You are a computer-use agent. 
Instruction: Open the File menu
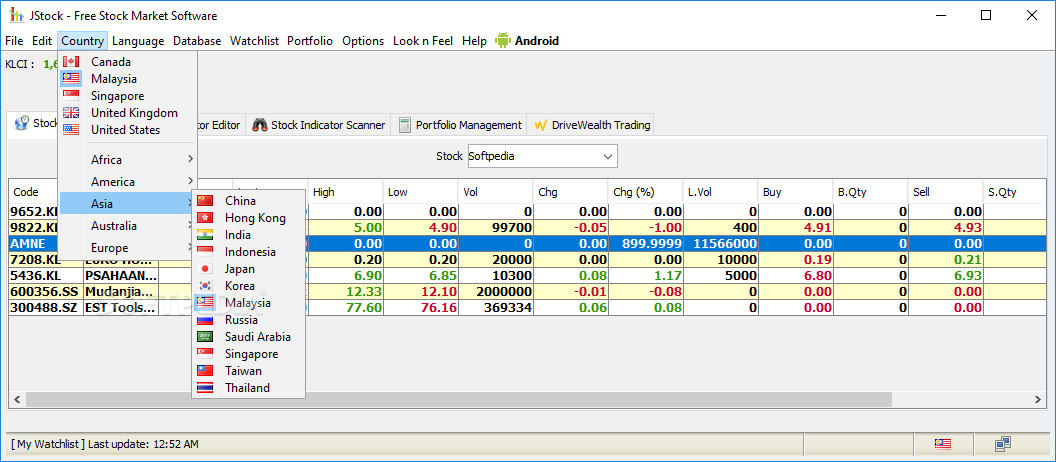tap(14, 40)
